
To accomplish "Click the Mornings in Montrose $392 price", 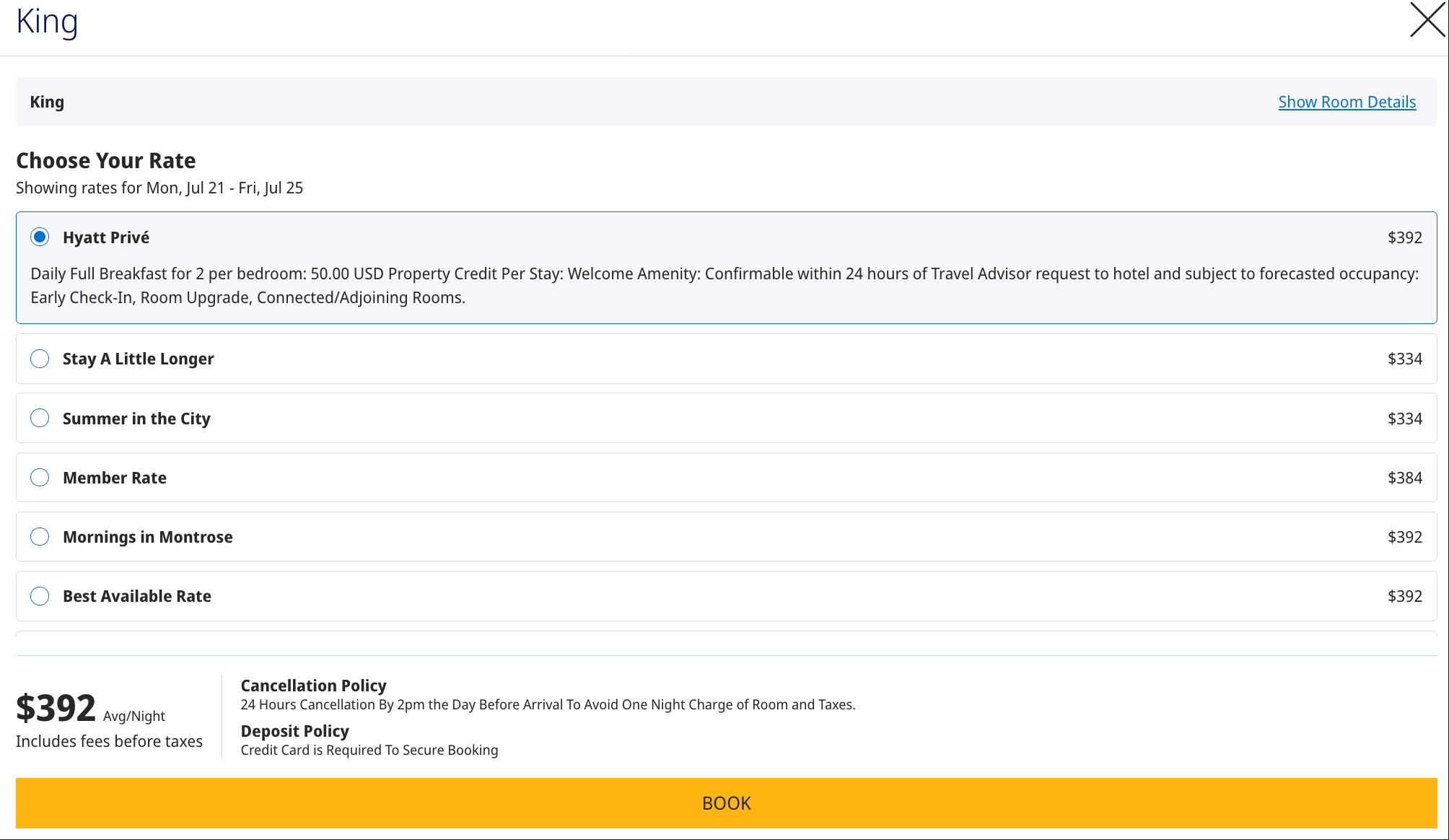I will point(1404,537).
